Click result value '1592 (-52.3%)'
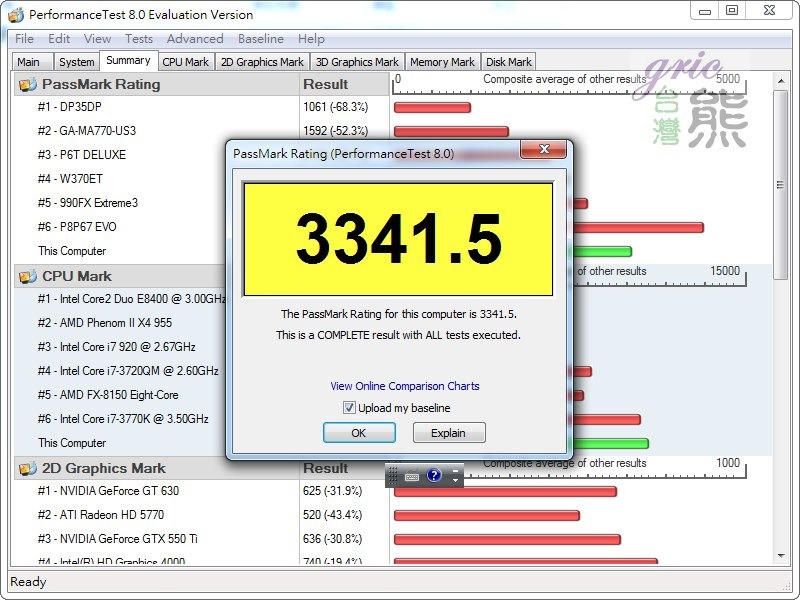Image resolution: width=800 pixels, height=600 pixels. [x=335, y=131]
